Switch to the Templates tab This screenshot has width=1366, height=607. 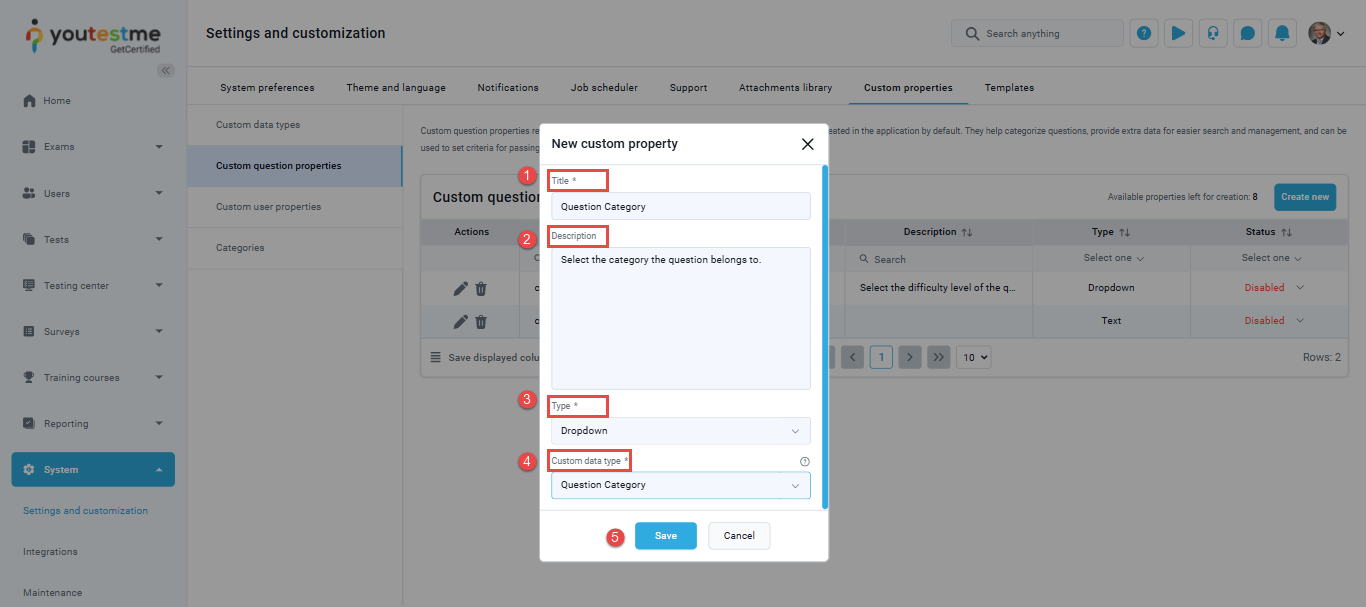pyautogui.click(x=1009, y=88)
